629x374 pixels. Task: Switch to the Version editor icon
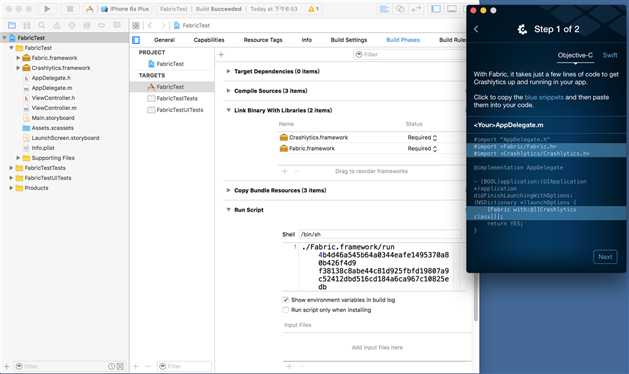(x=416, y=8)
